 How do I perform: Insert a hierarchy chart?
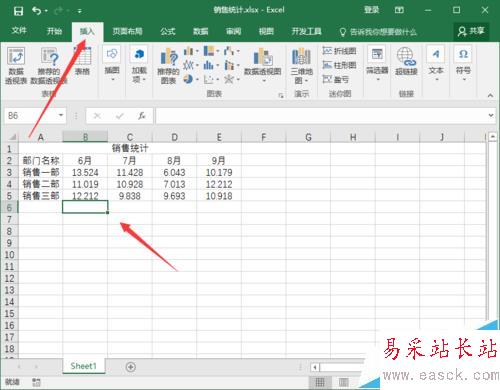click(x=211, y=51)
